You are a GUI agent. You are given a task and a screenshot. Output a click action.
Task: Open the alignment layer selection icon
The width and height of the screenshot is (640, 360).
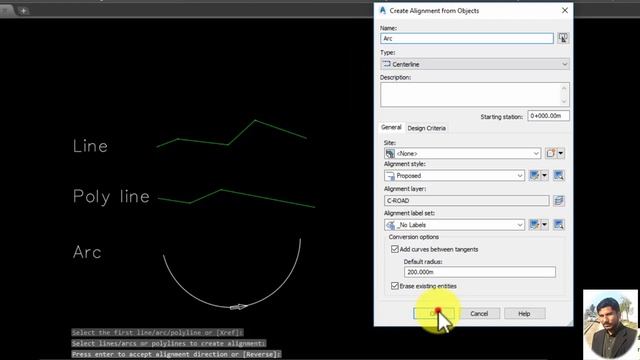tap(559, 200)
